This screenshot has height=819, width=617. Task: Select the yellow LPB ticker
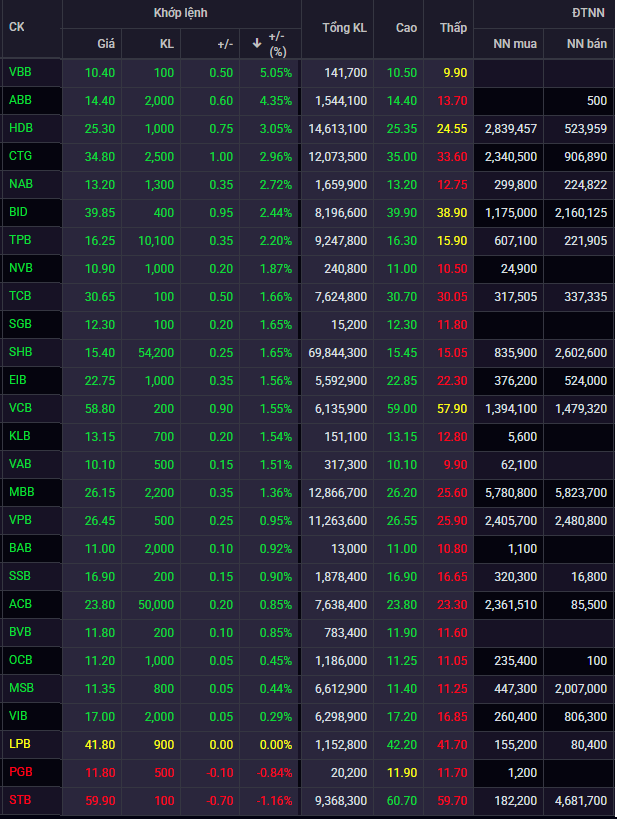tap(20, 745)
